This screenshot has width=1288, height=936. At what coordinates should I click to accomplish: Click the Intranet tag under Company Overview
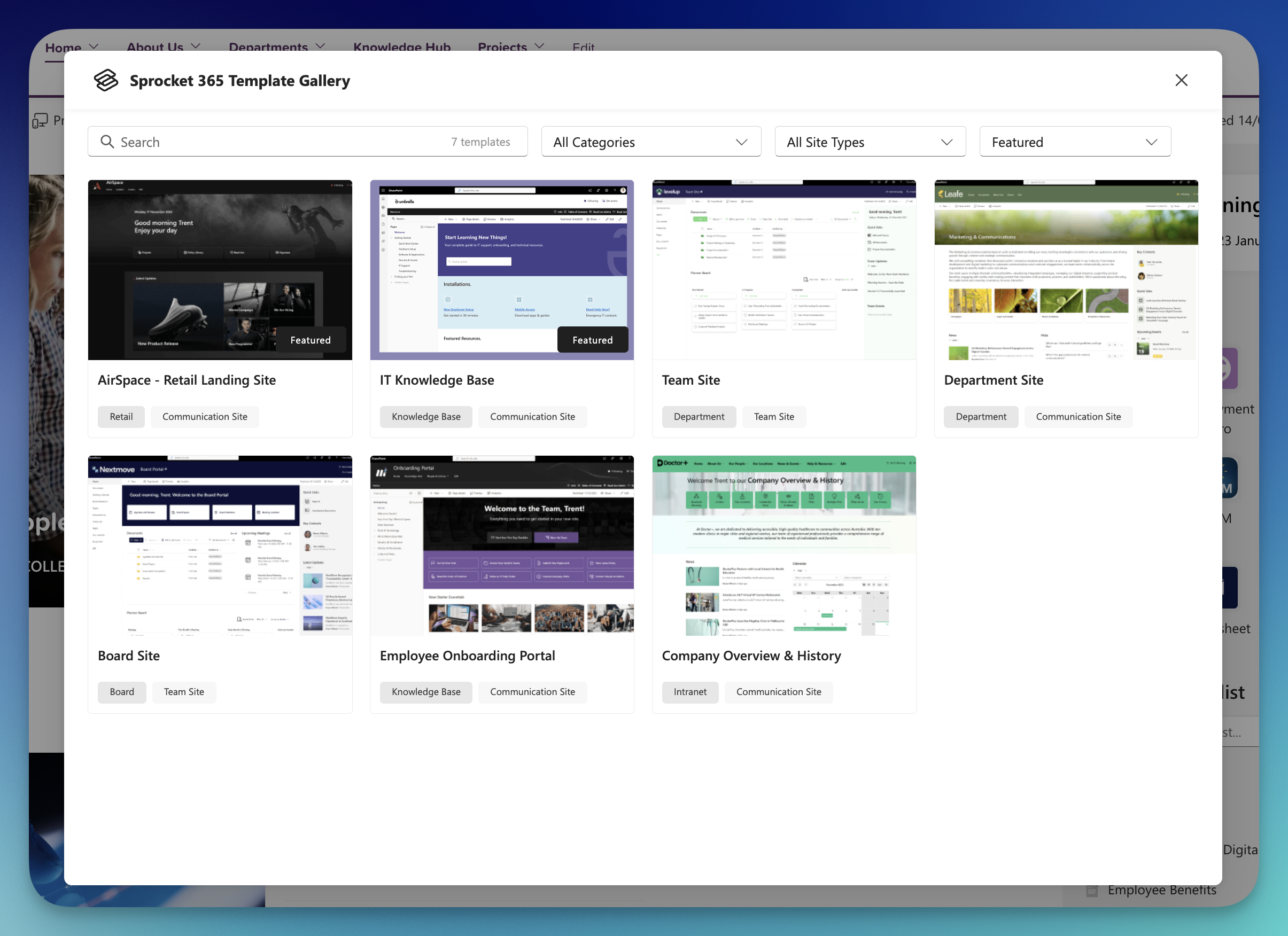(689, 692)
